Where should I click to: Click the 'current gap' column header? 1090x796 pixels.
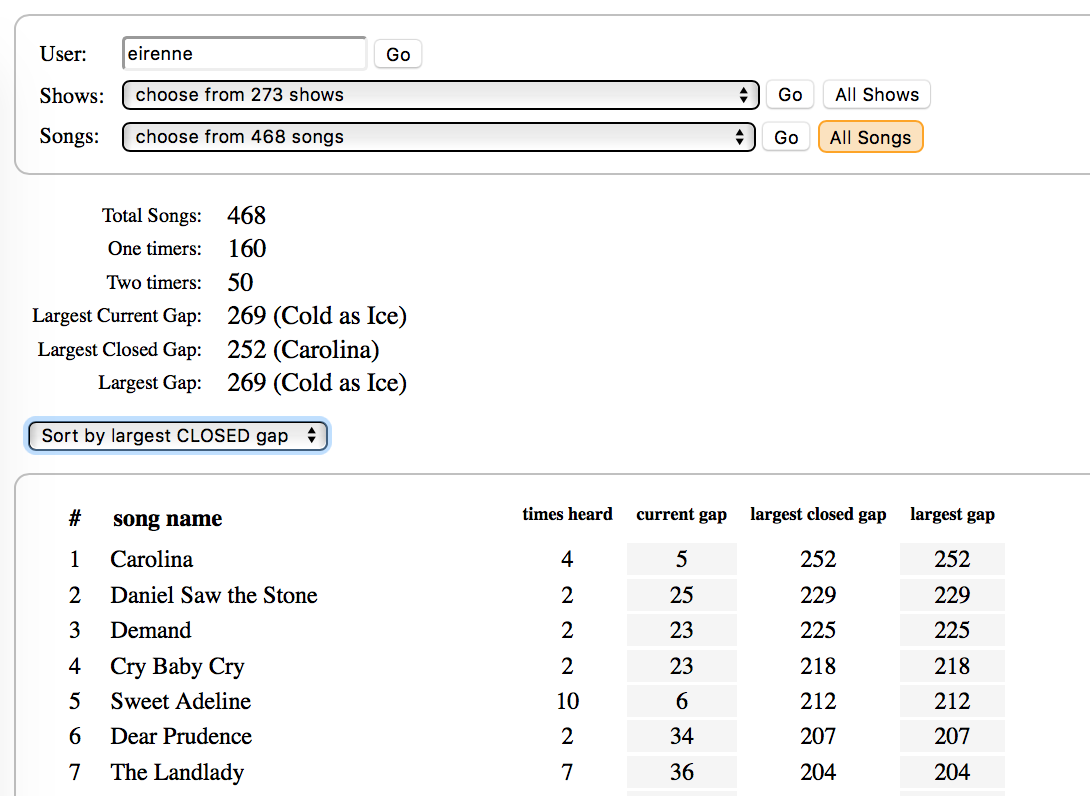pos(681,515)
